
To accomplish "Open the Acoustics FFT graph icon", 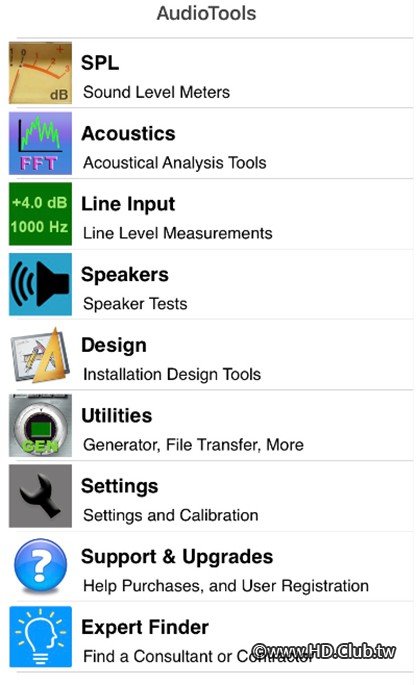I will pos(40,143).
